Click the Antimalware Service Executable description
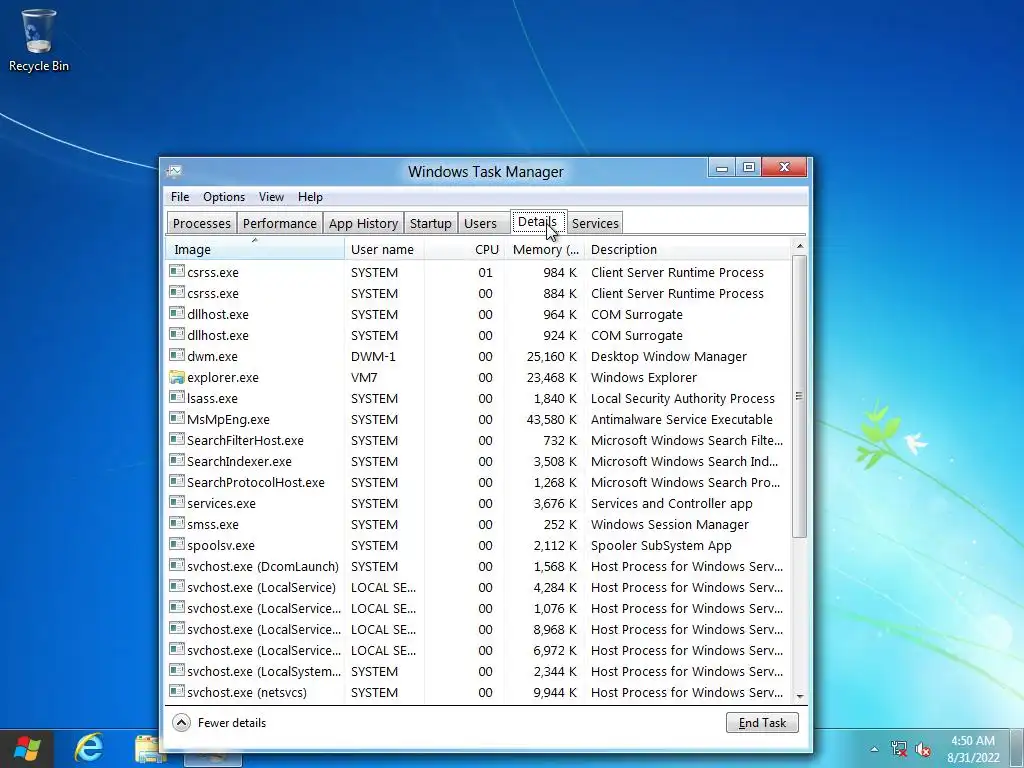Screen dimensions: 1024x768 682,419
